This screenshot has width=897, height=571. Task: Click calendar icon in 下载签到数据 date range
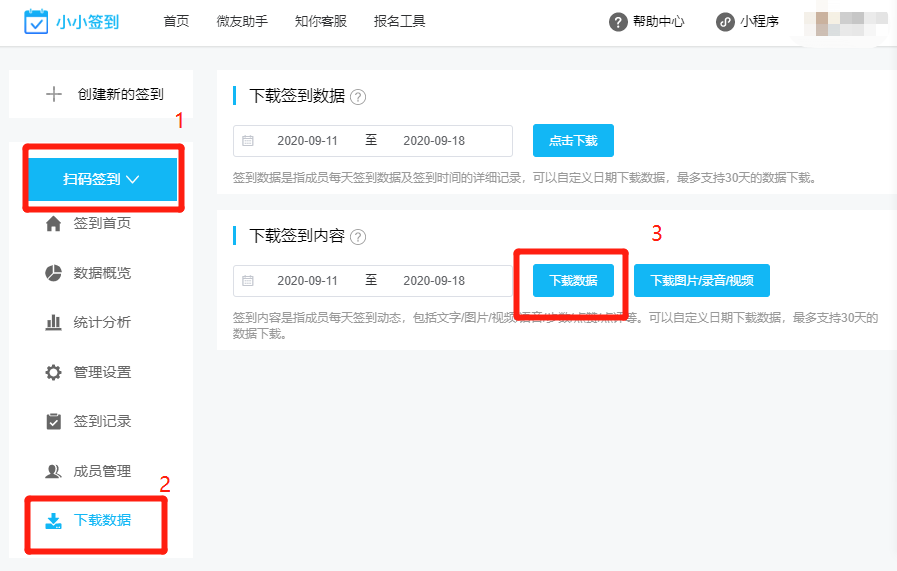coord(248,141)
